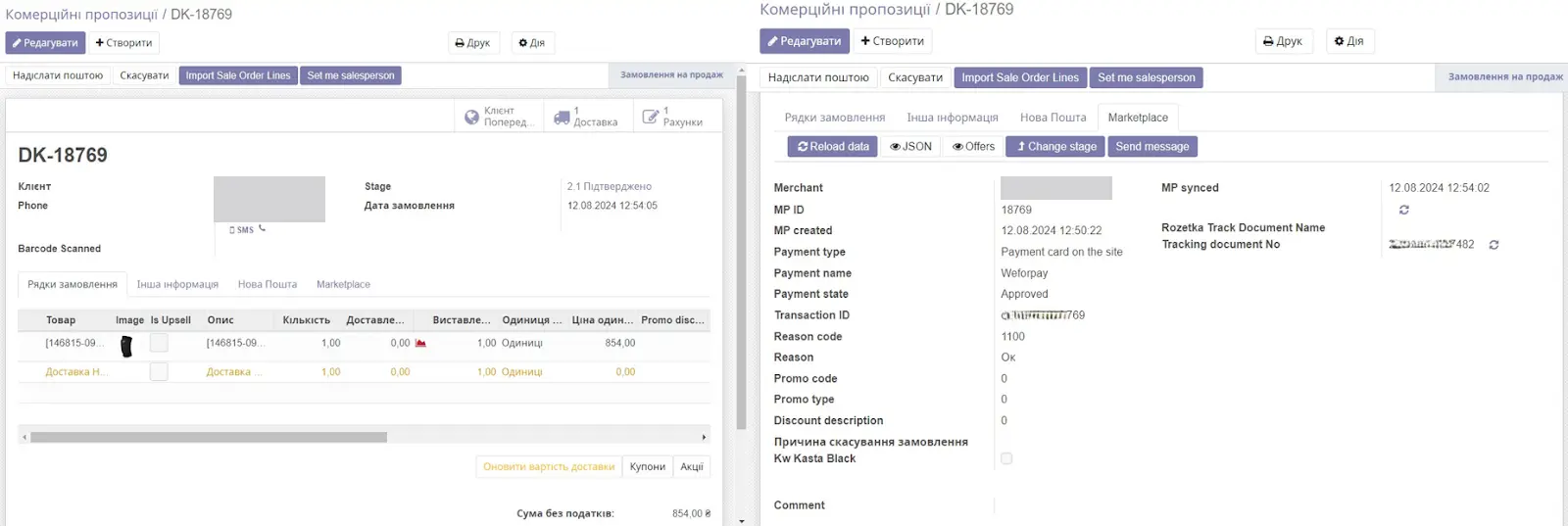Click Замовлення на продаж status in right panel

[x=1505, y=77]
